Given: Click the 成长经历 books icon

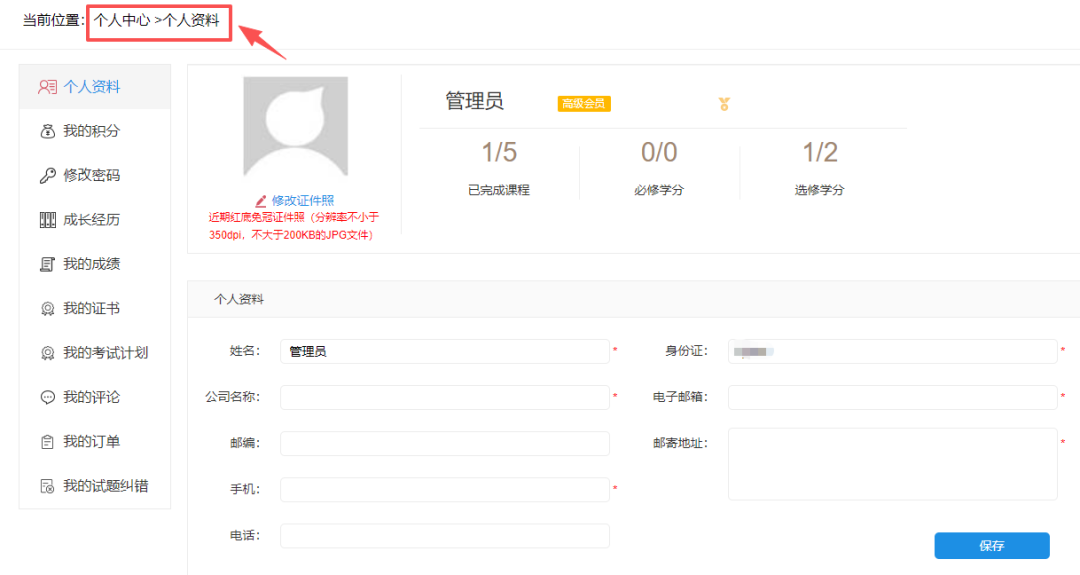Looking at the screenshot, I should pos(47,220).
